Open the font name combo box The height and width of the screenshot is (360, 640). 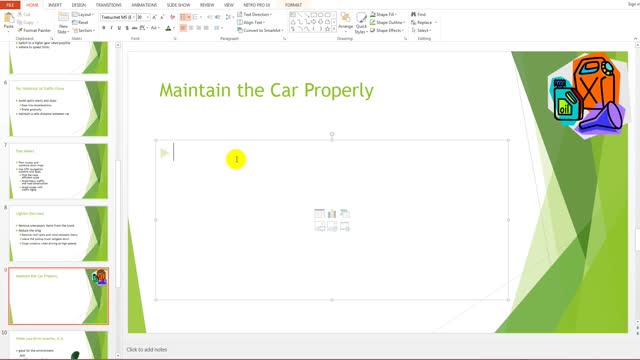pyautogui.click(x=118, y=17)
